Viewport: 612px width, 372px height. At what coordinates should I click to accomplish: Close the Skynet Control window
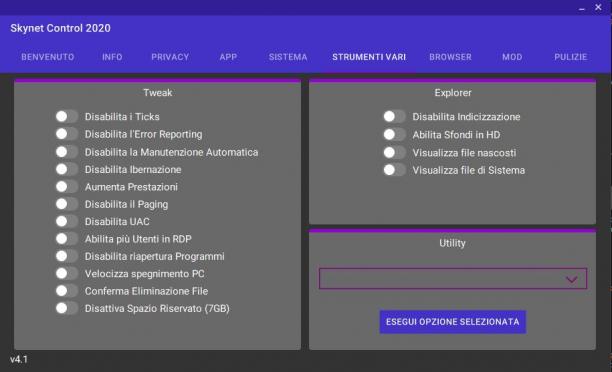coord(598,7)
